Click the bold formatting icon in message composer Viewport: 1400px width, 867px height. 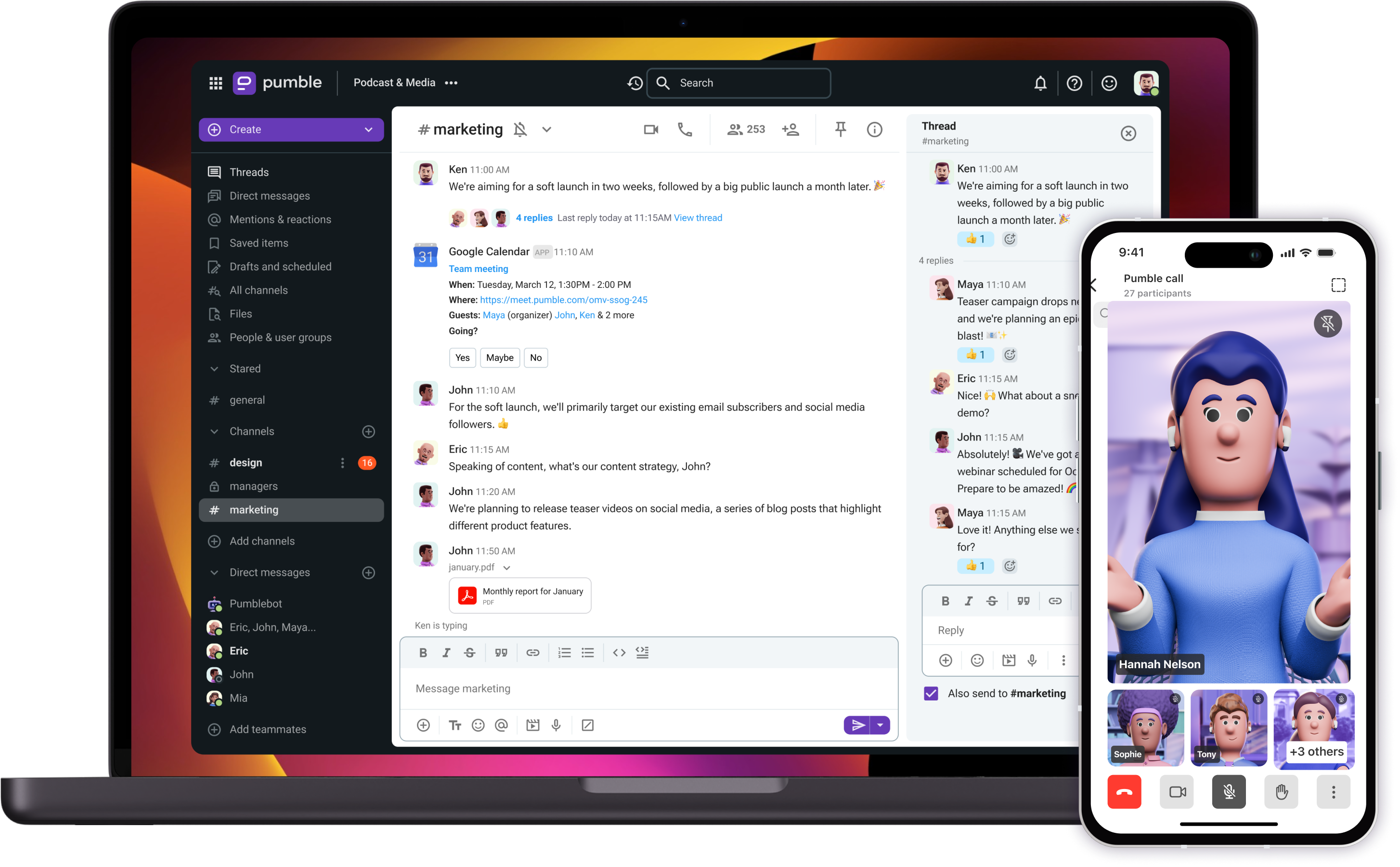coord(423,652)
